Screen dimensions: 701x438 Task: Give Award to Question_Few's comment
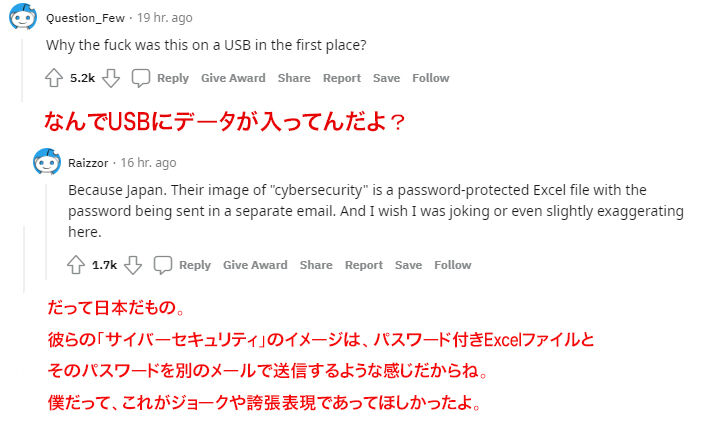[233, 78]
